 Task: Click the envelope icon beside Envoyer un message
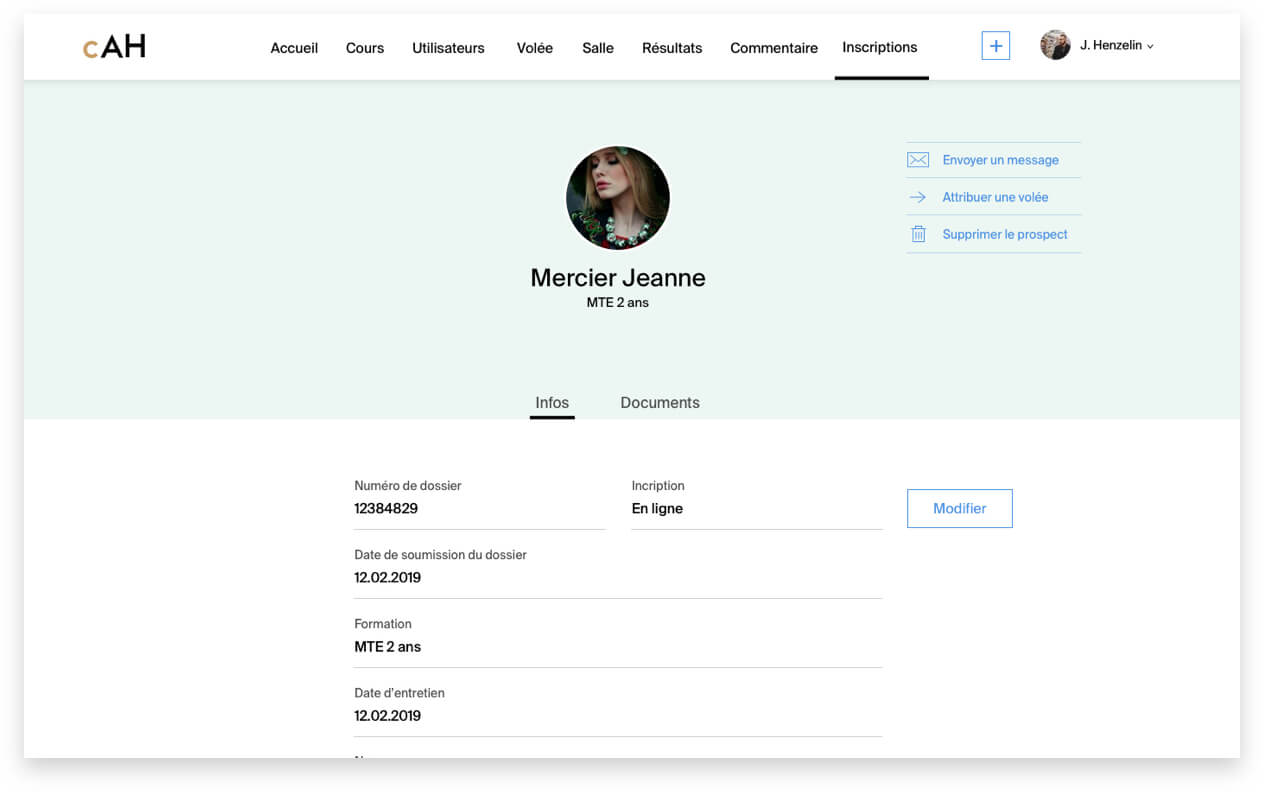(918, 160)
